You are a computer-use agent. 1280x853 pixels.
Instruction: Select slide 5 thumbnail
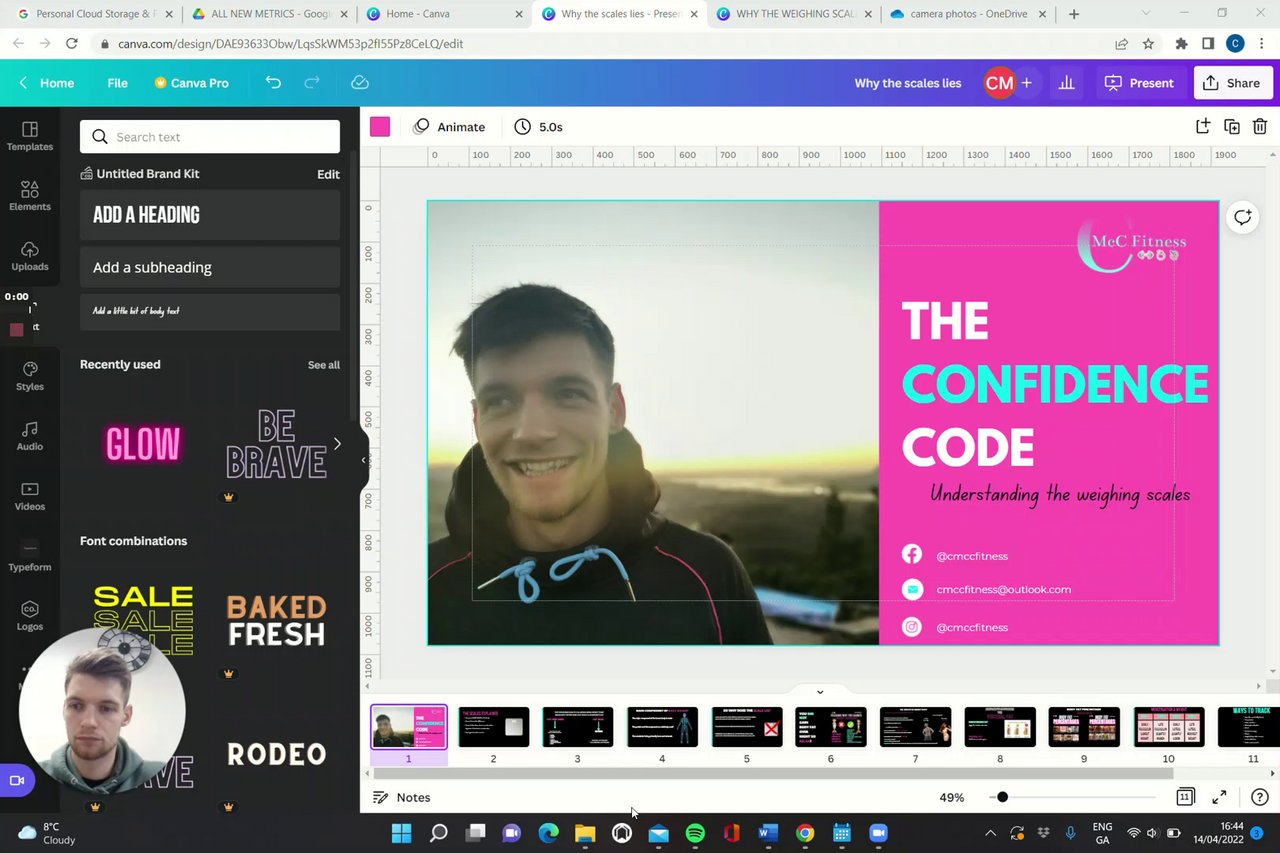tap(746, 727)
